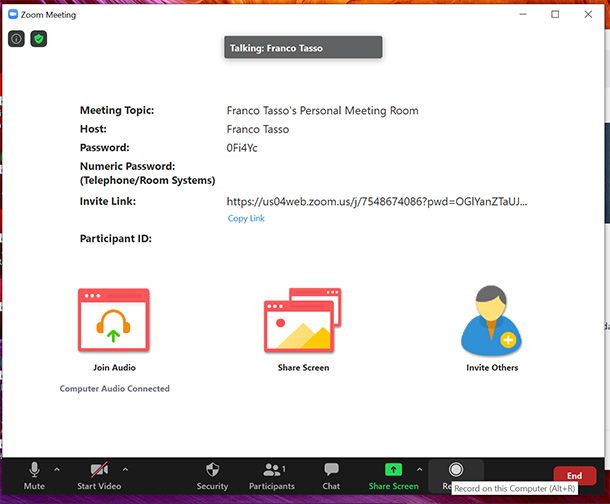610x504 pixels.
Task: Click the Meeting Topic: label
Action: [x=117, y=110]
